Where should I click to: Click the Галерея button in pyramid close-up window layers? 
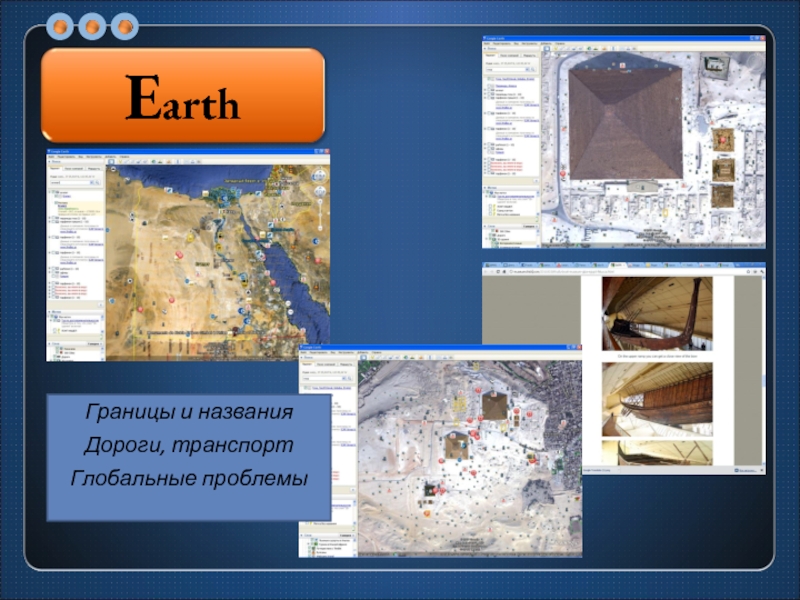(530, 227)
